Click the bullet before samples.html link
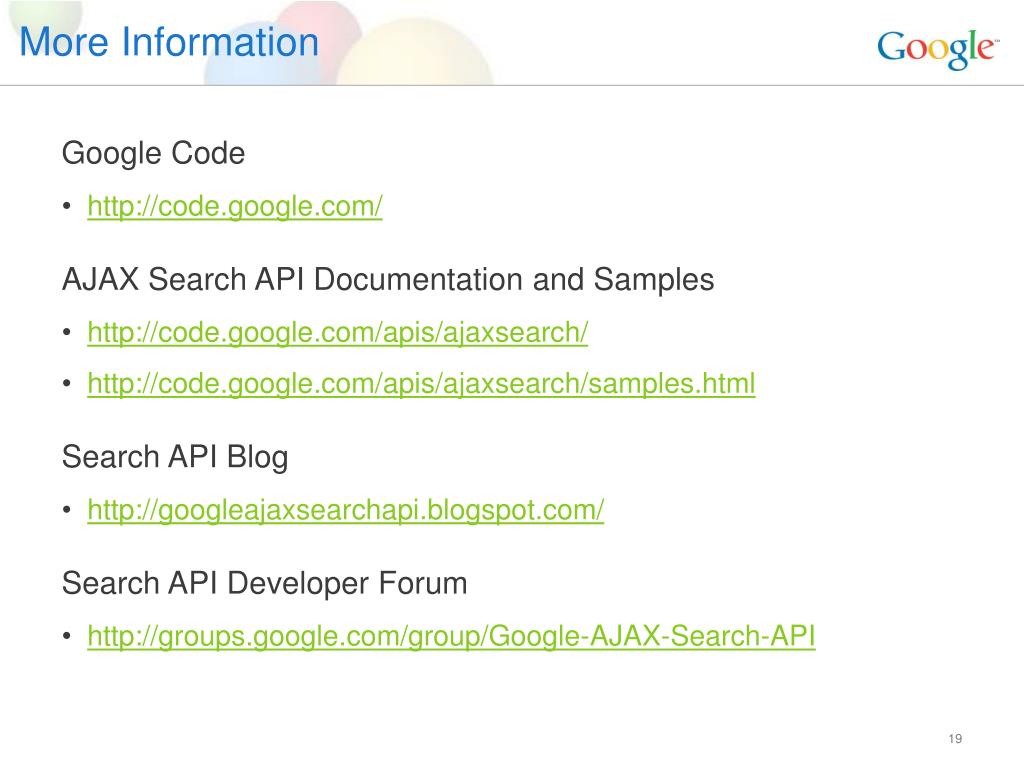Screen dimensions: 1024x768 tap(67, 383)
